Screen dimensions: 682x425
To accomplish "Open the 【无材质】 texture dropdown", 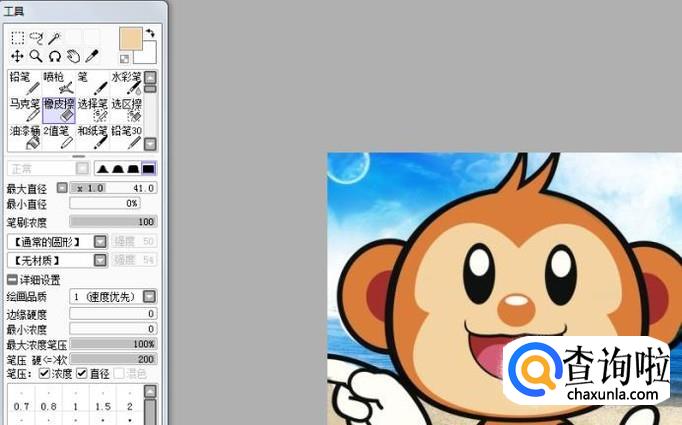I will click(57, 260).
